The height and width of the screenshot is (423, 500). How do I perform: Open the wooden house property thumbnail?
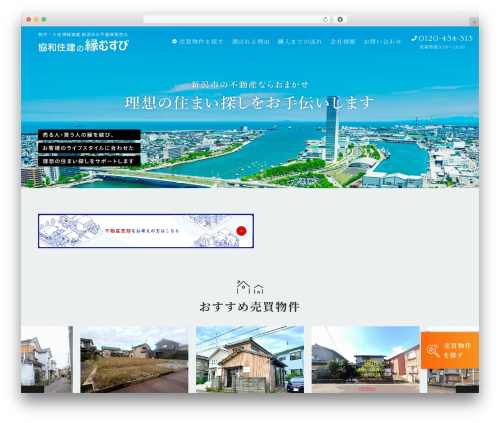tap(250, 359)
